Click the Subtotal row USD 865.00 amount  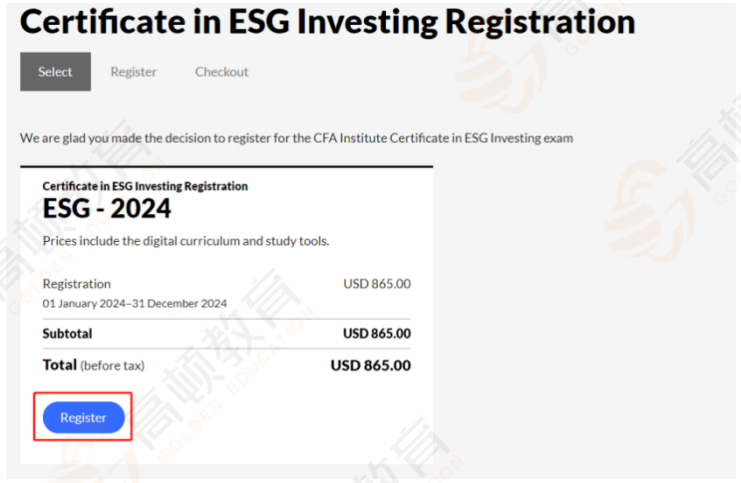[x=376, y=333]
